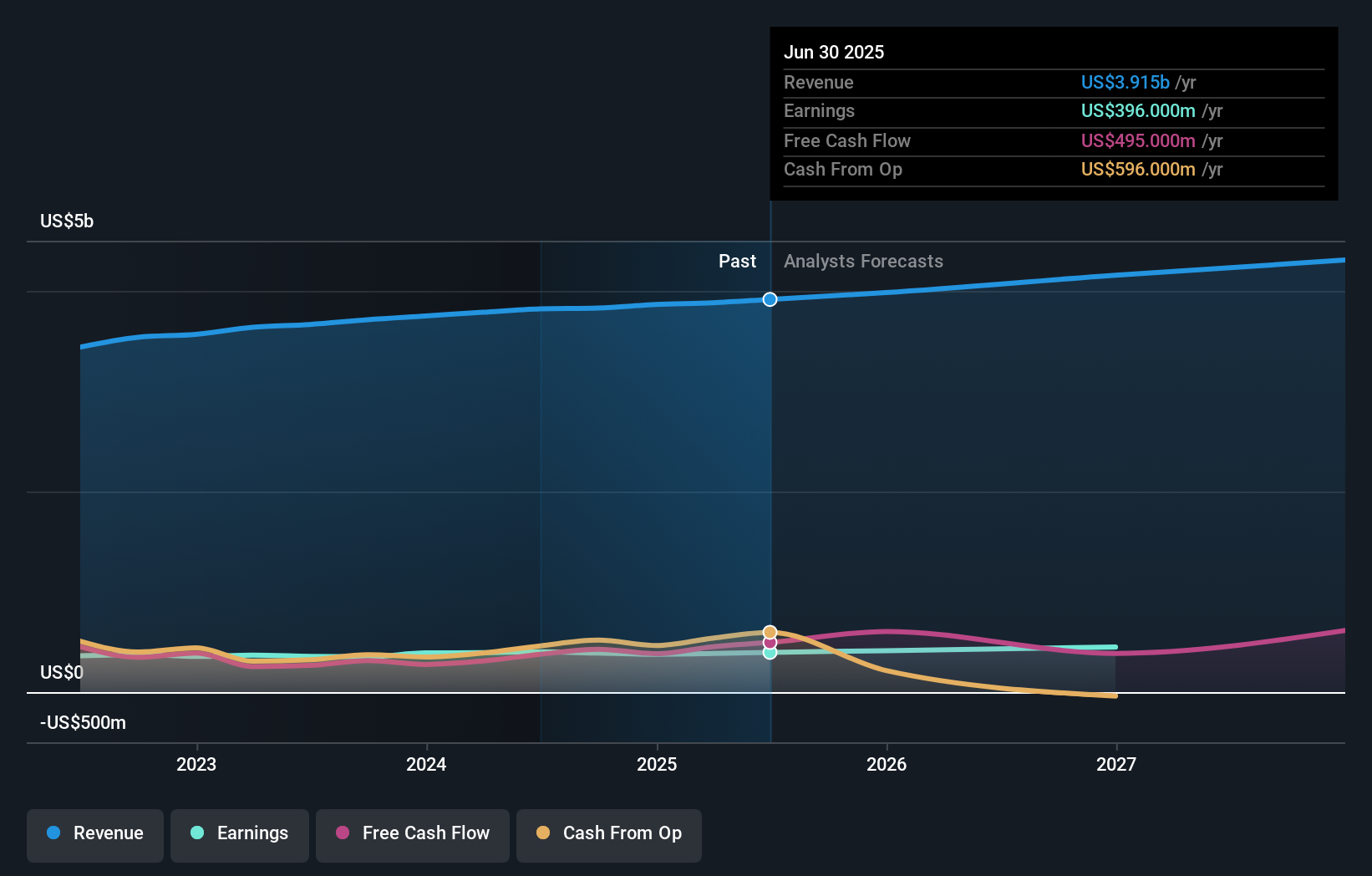Toggle the Cash From Op legend item
Screen dimensions: 1372x876
(609, 835)
